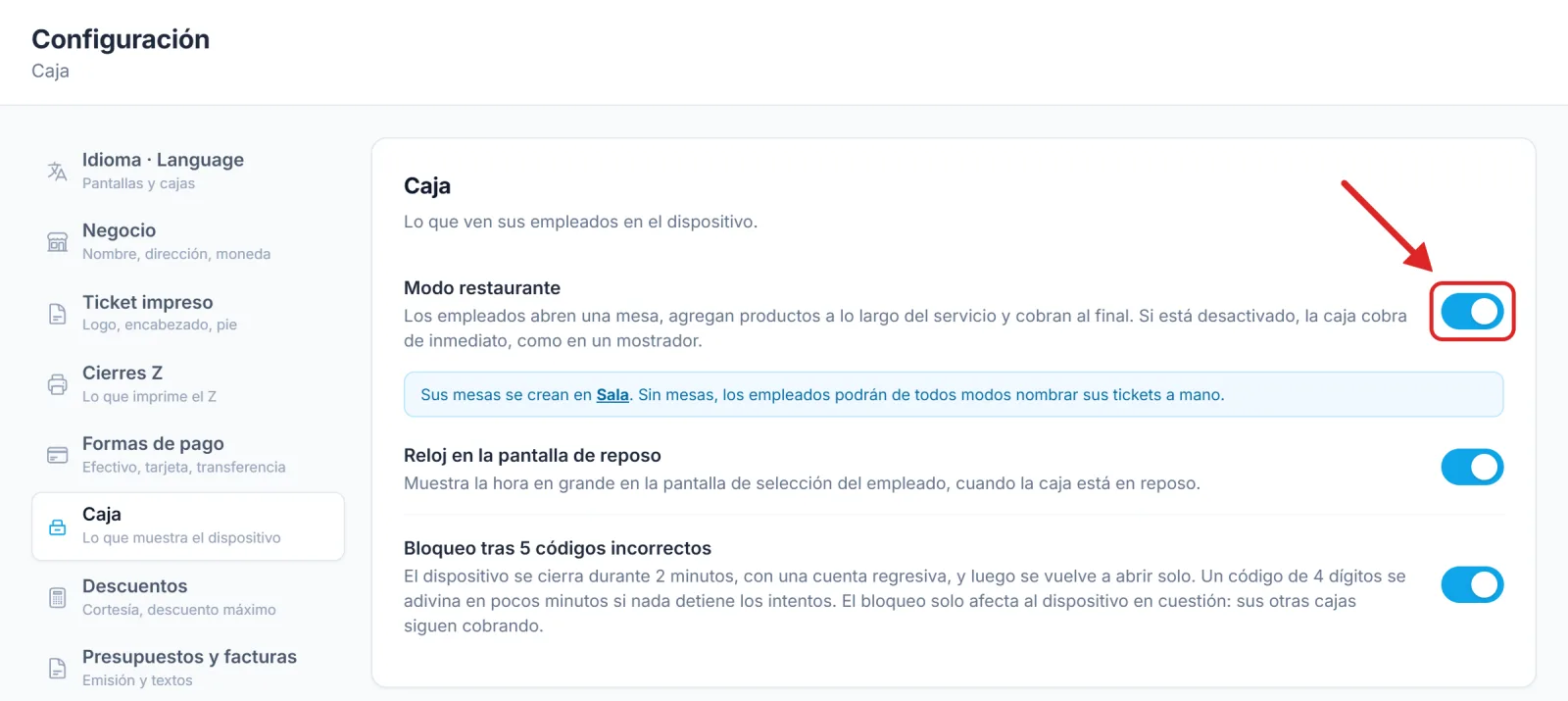Select Cierres Z in sidebar
The height and width of the screenshot is (701, 1568).
coord(188,384)
